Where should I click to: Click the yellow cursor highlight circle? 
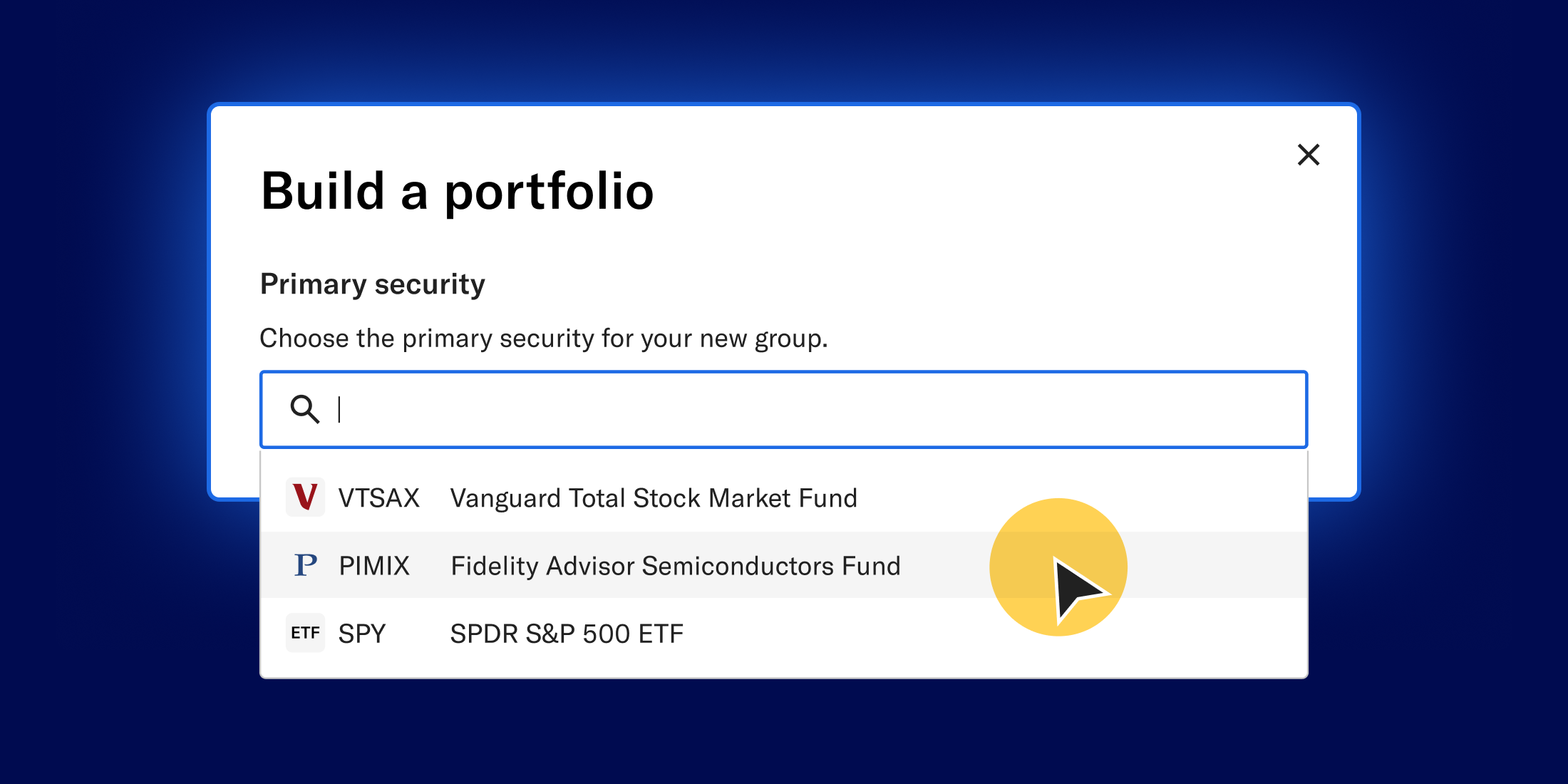[1058, 565]
